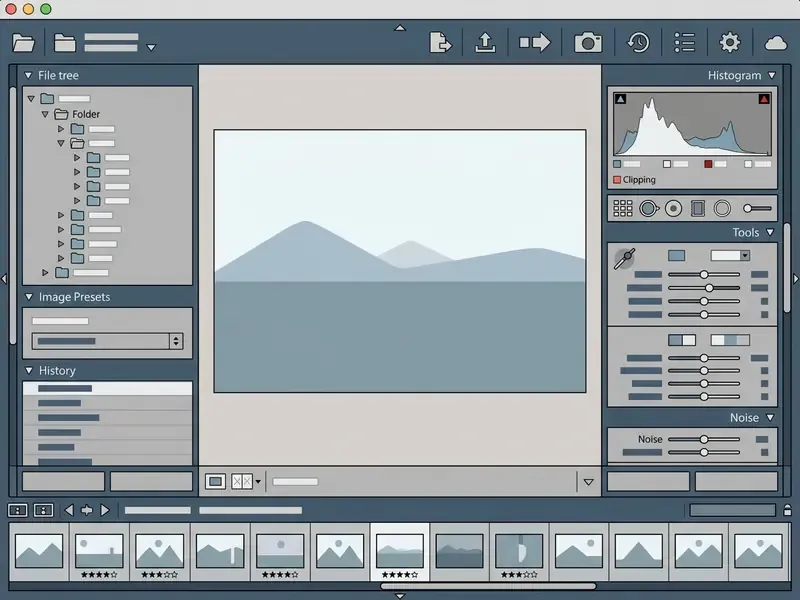
Task: Collapse the File tree panel
Action: point(28,76)
